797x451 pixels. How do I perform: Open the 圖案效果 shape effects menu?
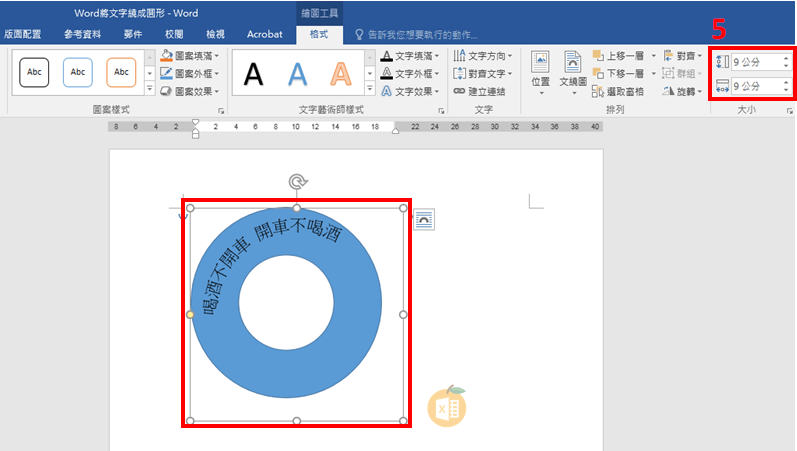tap(189, 91)
